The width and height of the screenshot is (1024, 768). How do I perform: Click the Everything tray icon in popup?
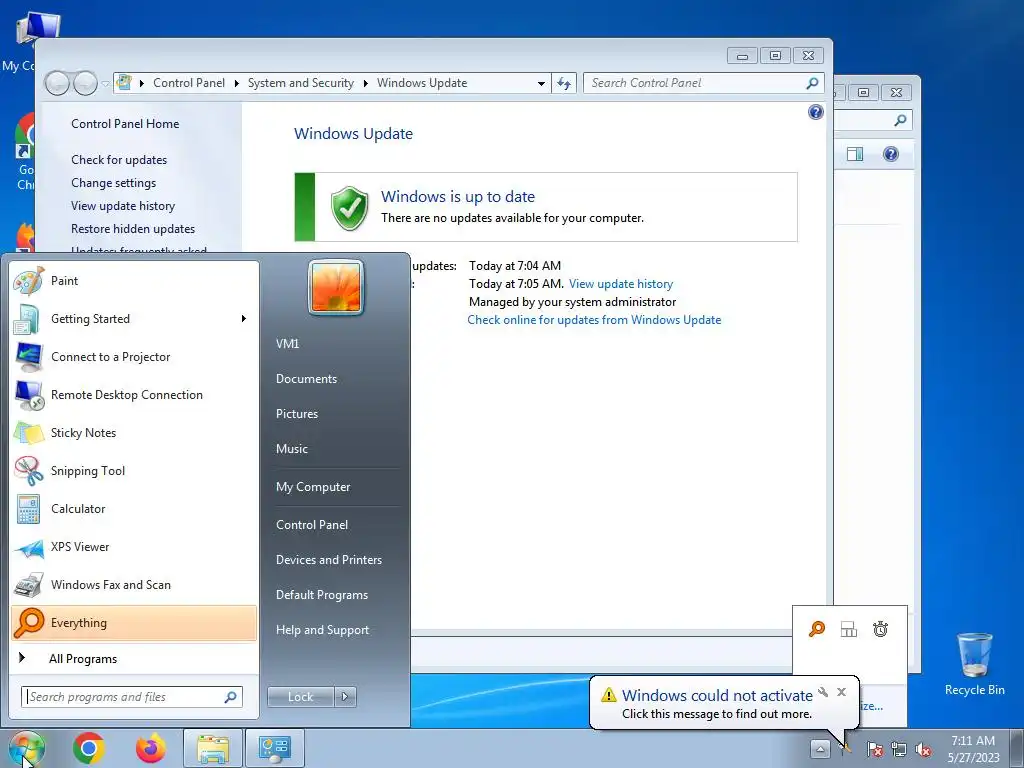[x=817, y=629]
